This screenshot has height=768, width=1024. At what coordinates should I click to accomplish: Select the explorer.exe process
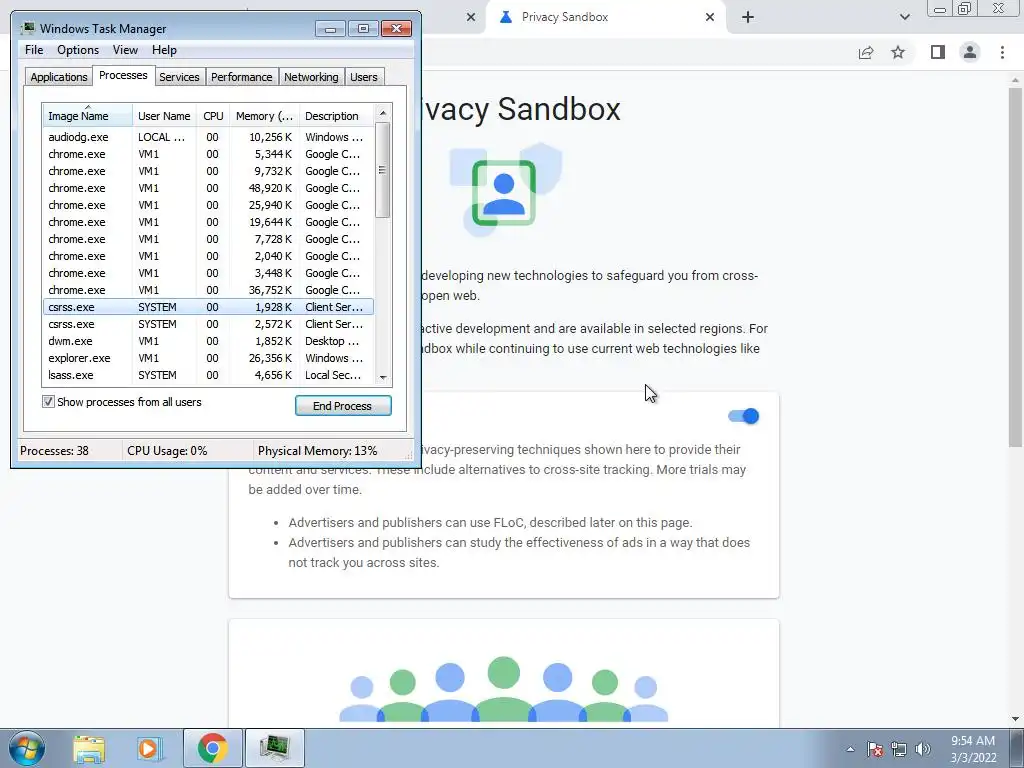tap(208, 358)
